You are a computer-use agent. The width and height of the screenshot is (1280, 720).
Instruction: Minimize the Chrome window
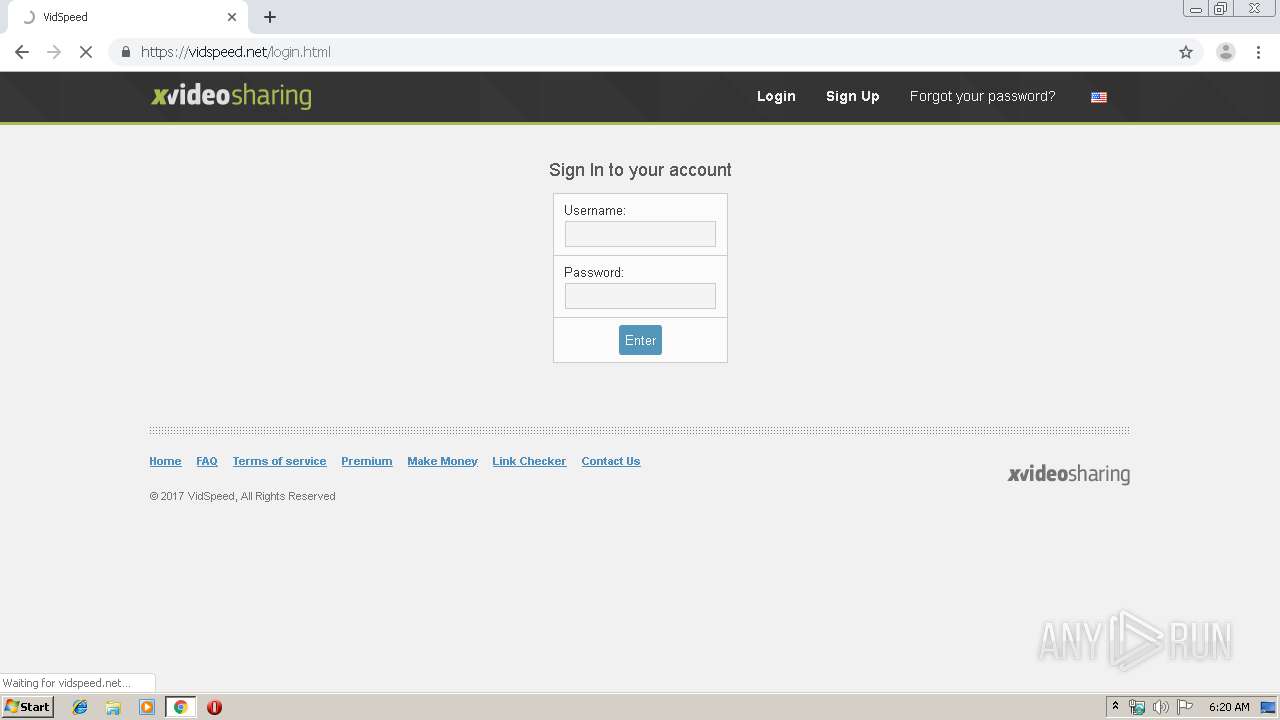(x=1196, y=9)
